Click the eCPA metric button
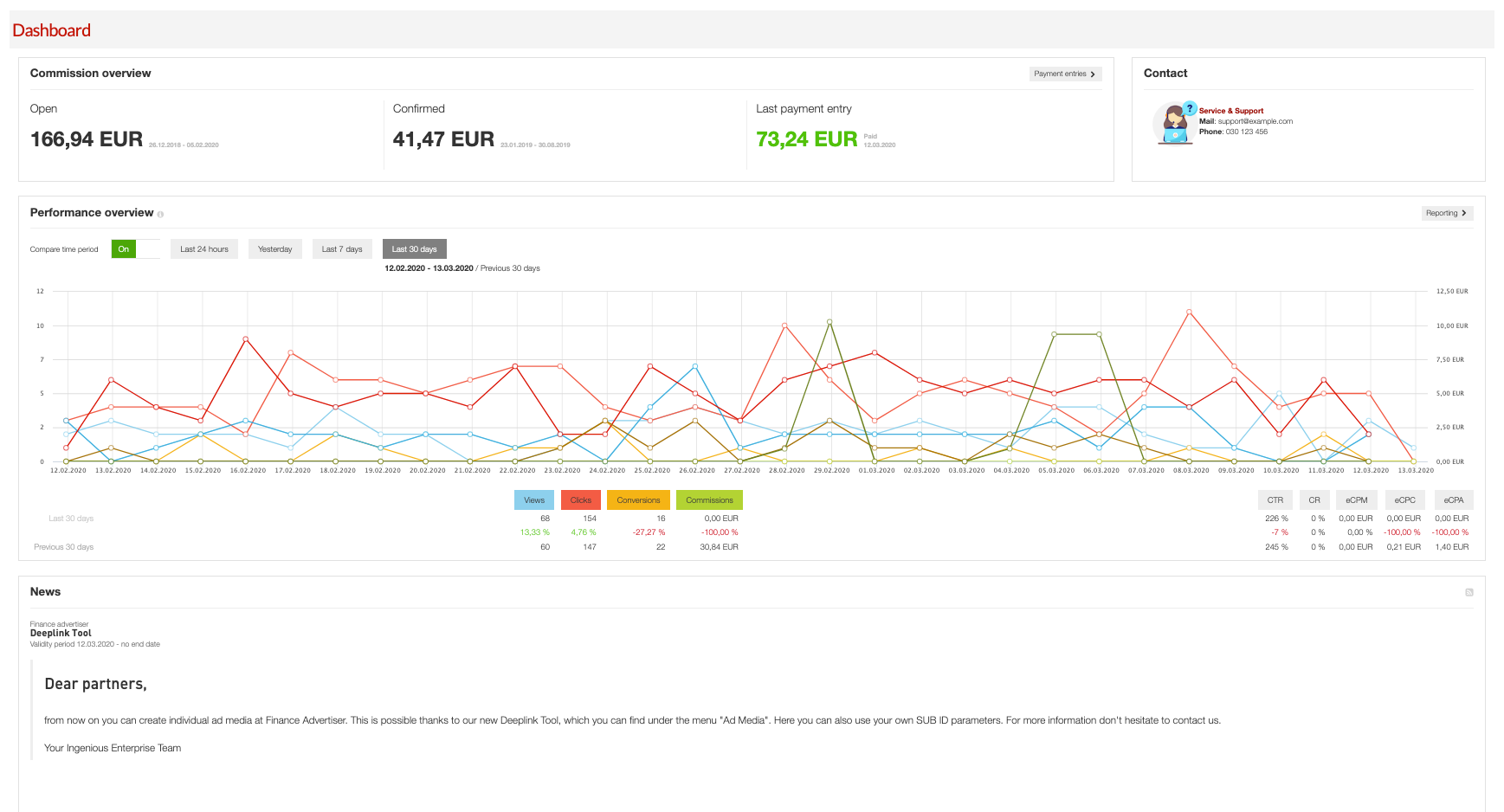The width and height of the screenshot is (1504, 812). 1453,500
